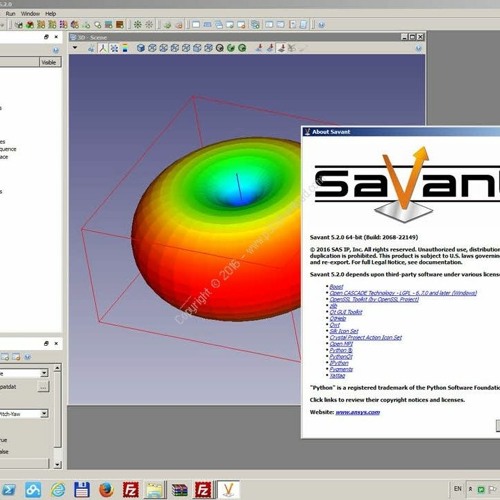Viewport: 500px width, 500px height.
Task: Click the first green rotate view icon
Action: point(231,48)
